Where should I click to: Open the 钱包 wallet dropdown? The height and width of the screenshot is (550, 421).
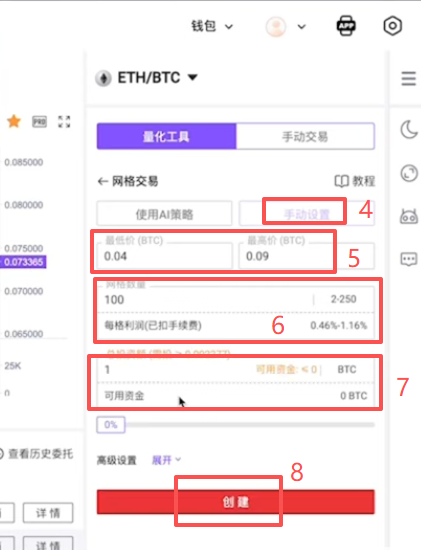pyautogui.click(x=212, y=26)
